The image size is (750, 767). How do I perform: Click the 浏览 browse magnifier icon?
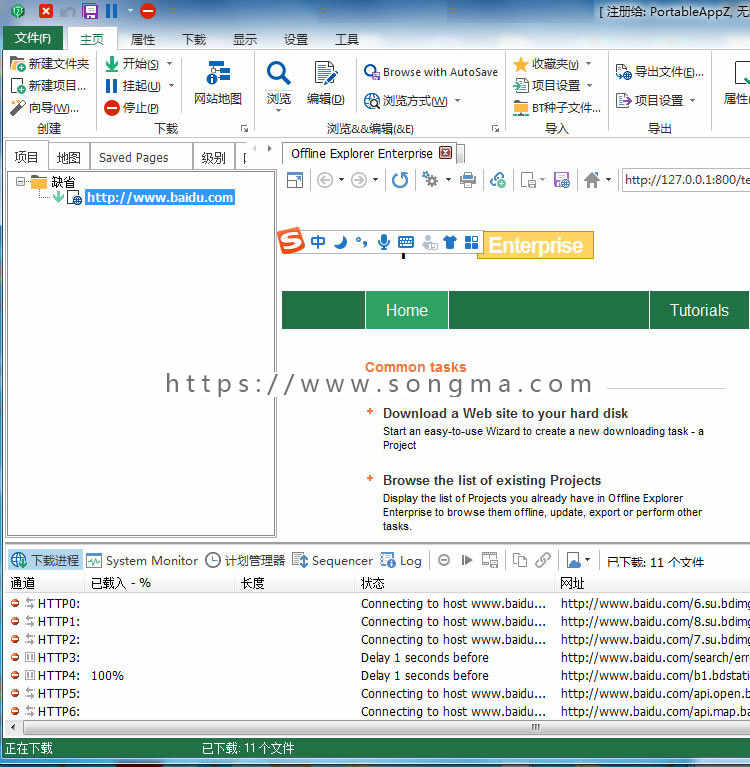click(278, 73)
